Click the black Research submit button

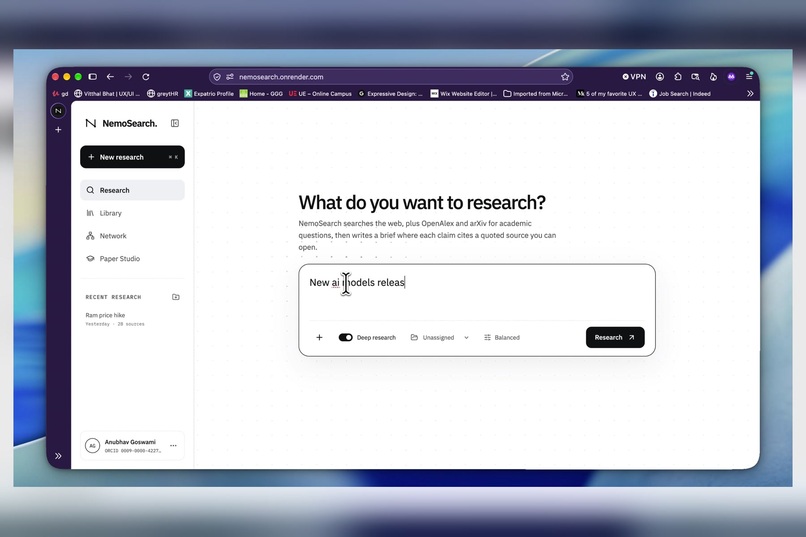(x=615, y=338)
